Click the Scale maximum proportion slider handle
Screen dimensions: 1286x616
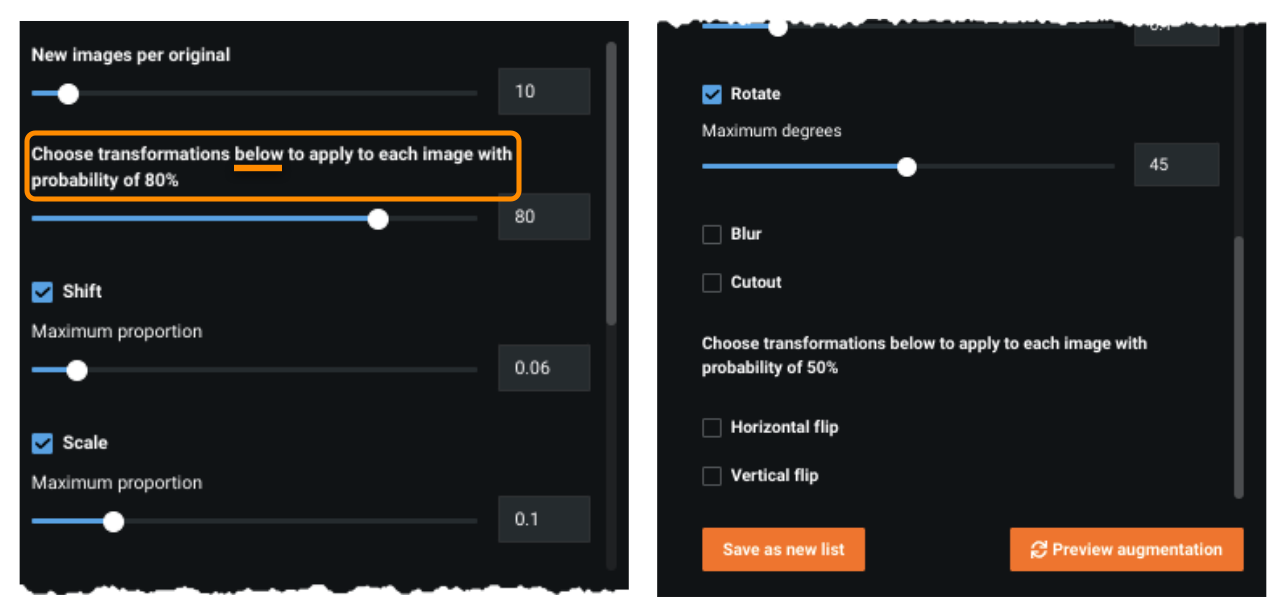(x=114, y=521)
